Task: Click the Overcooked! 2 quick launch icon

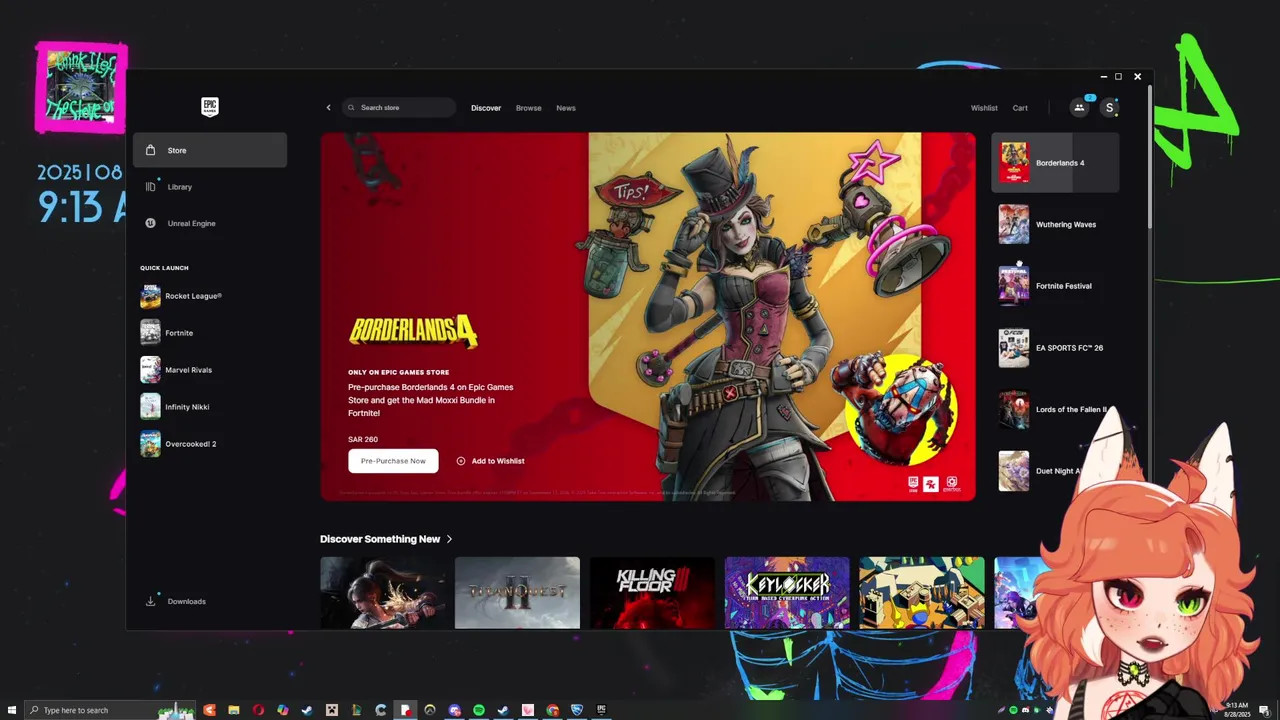Action: point(150,444)
